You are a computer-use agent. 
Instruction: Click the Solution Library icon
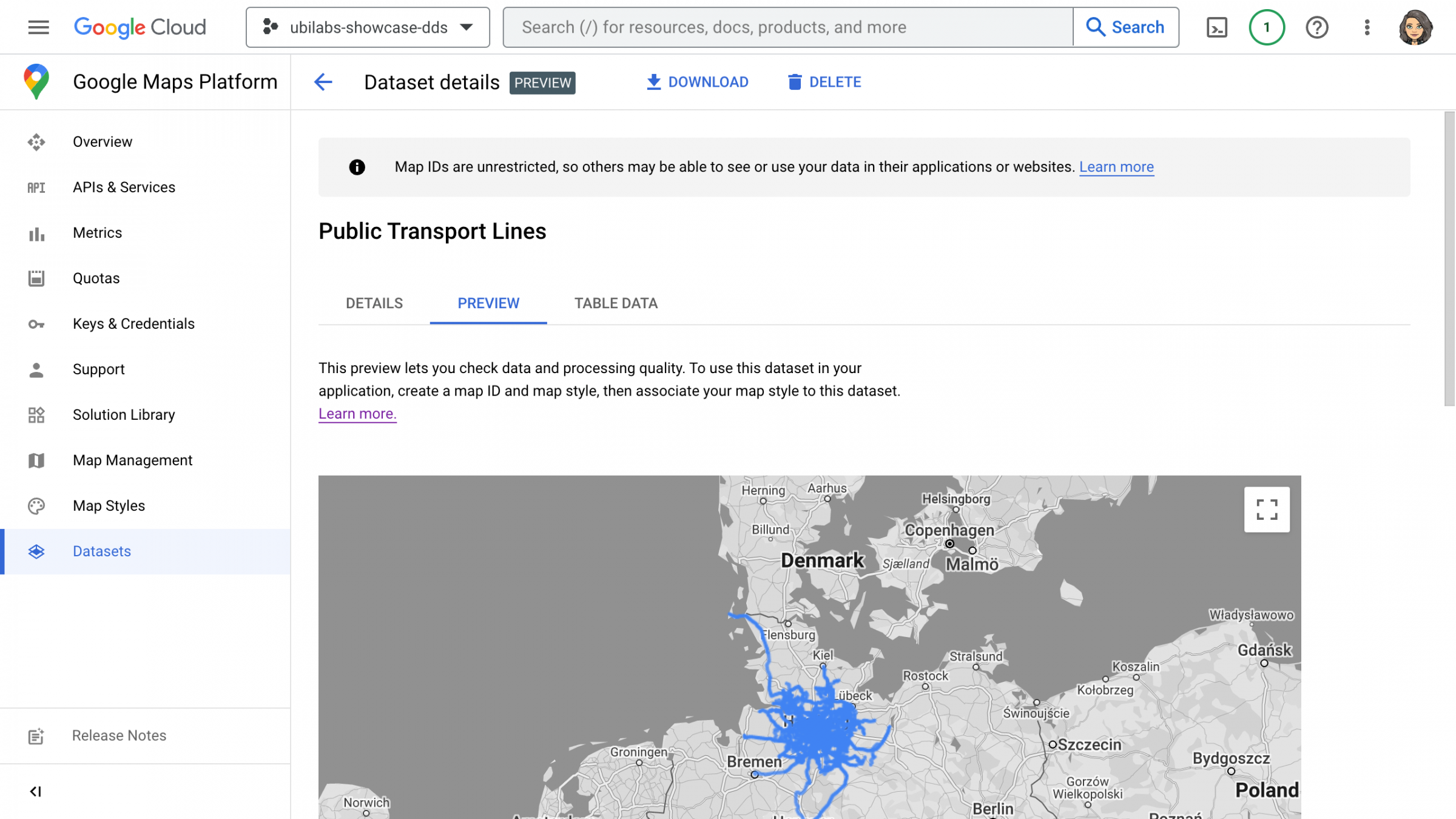tap(36, 415)
